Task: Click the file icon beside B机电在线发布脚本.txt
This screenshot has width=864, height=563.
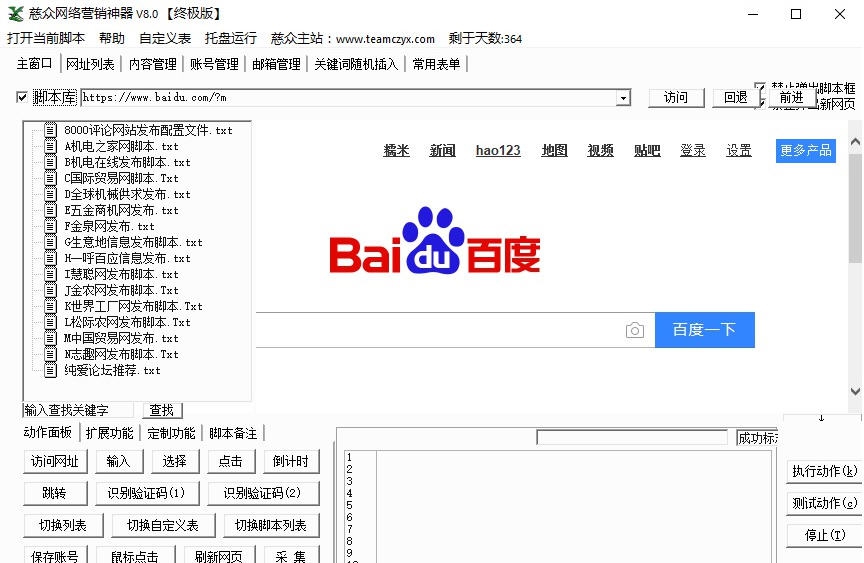Action: [x=50, y=162]
